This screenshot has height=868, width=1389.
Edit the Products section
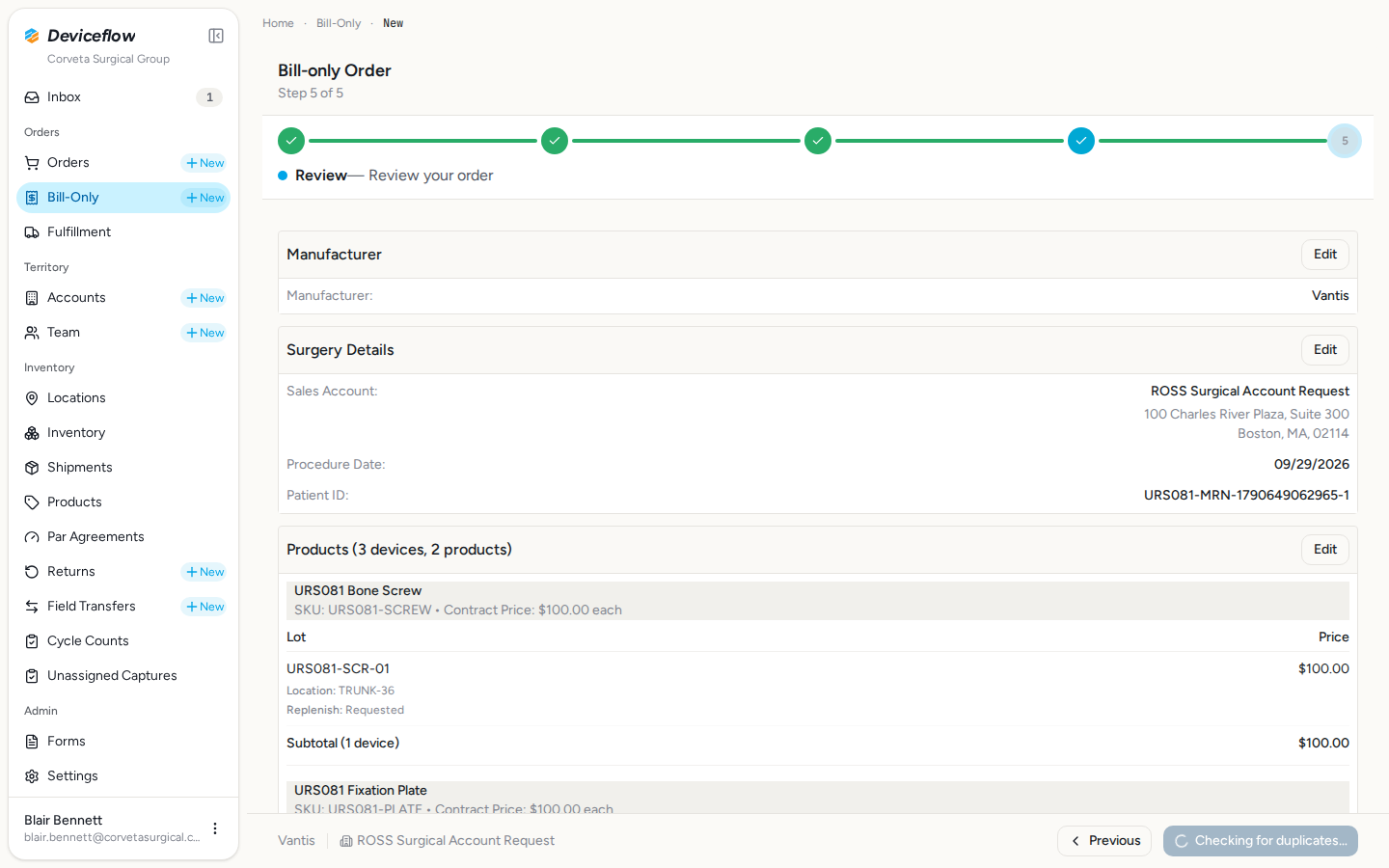[x=1325, y=550]
